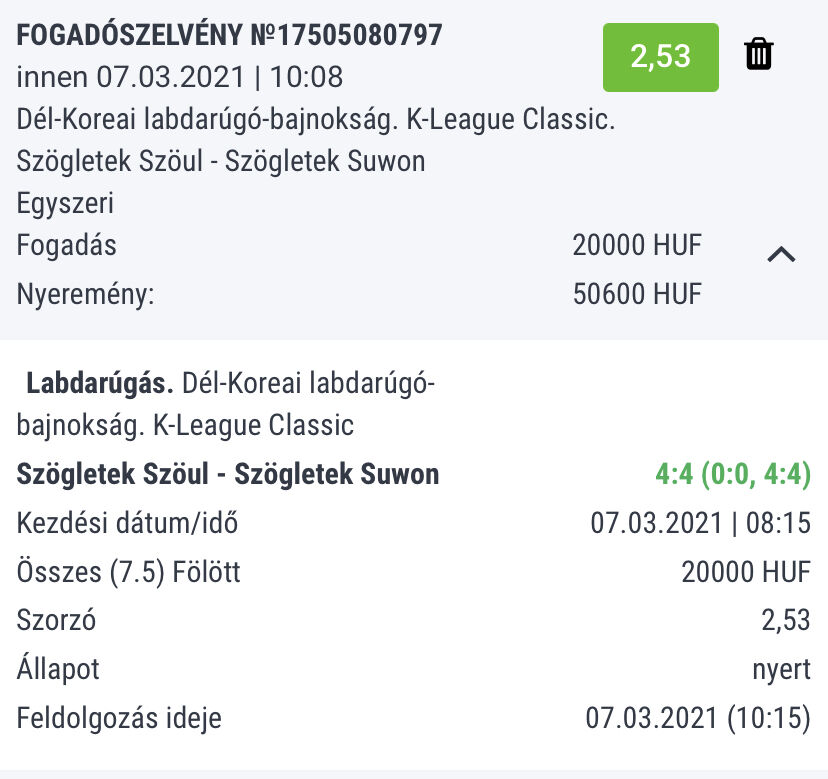
Task: Select the bet slip number heading
Action: 229,35
